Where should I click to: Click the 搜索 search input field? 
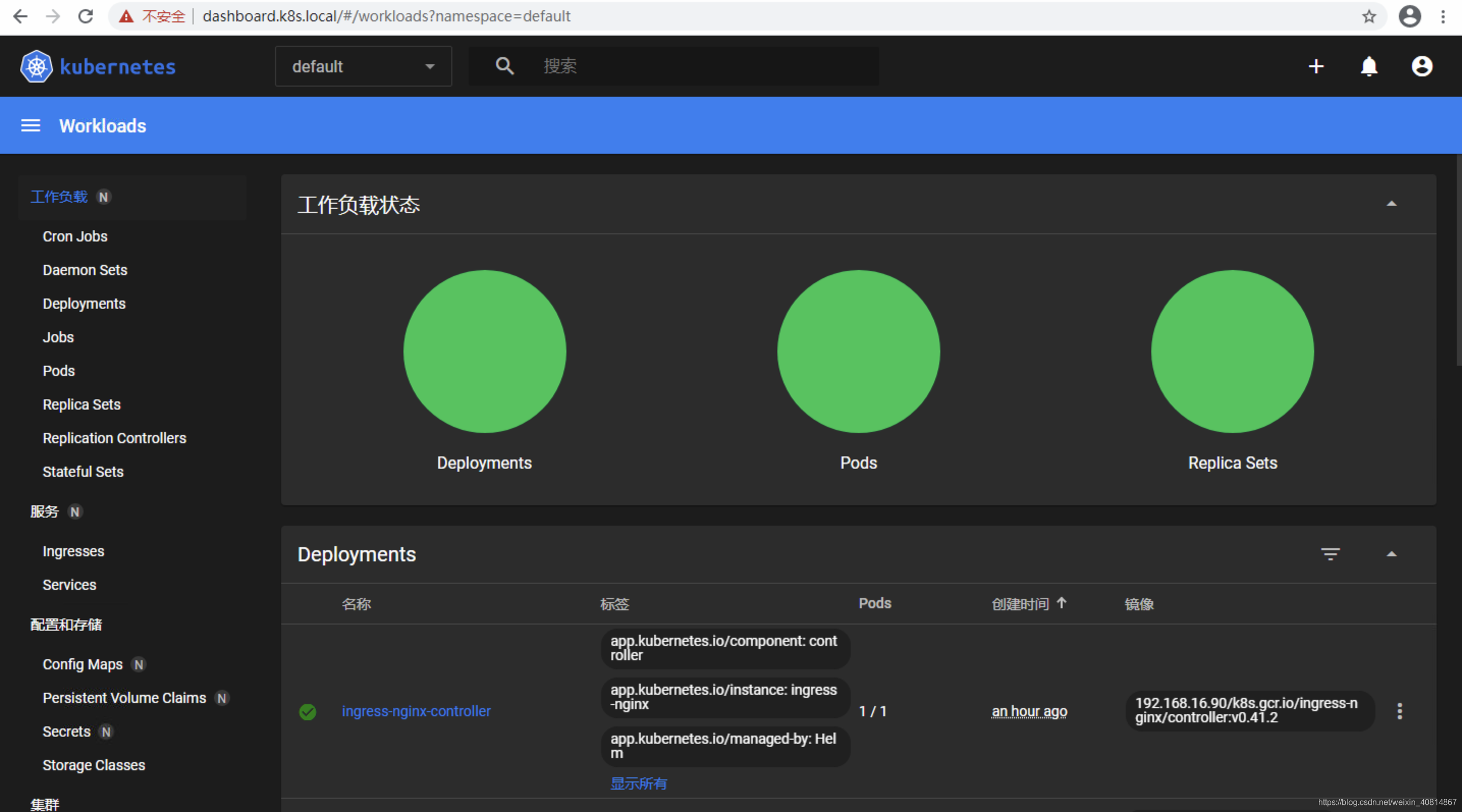pos(704,66)
